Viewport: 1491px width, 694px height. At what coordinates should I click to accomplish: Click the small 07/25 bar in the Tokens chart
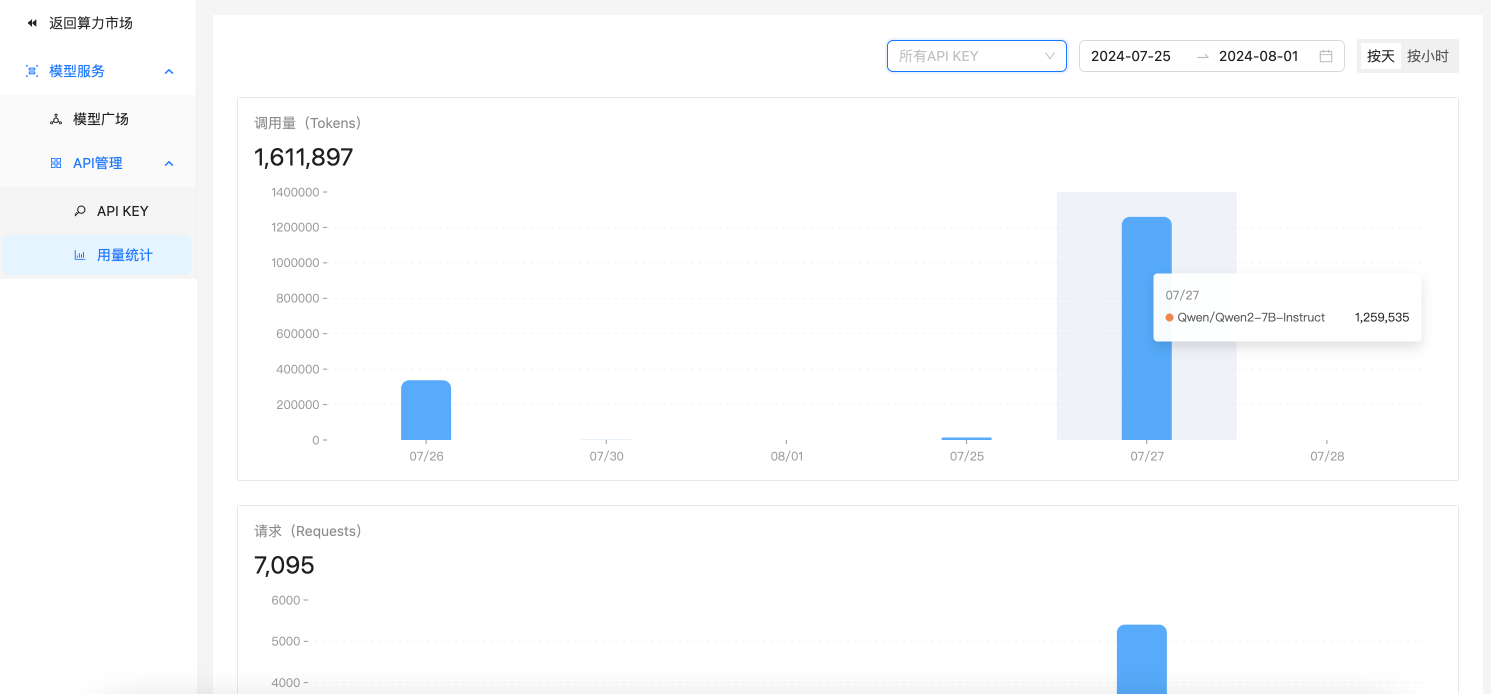(967, 438)
